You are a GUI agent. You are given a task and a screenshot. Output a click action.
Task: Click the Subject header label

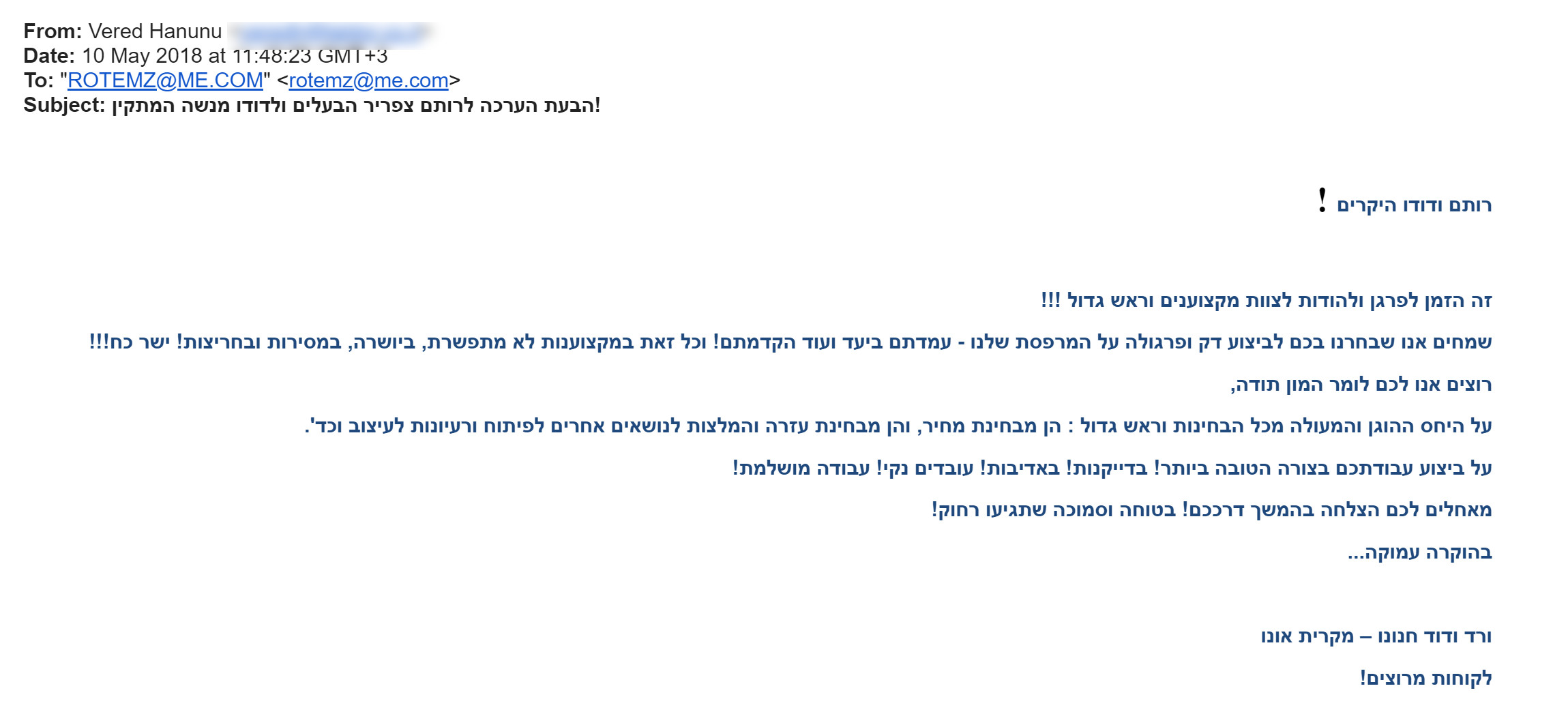click(x=64, y=105)
